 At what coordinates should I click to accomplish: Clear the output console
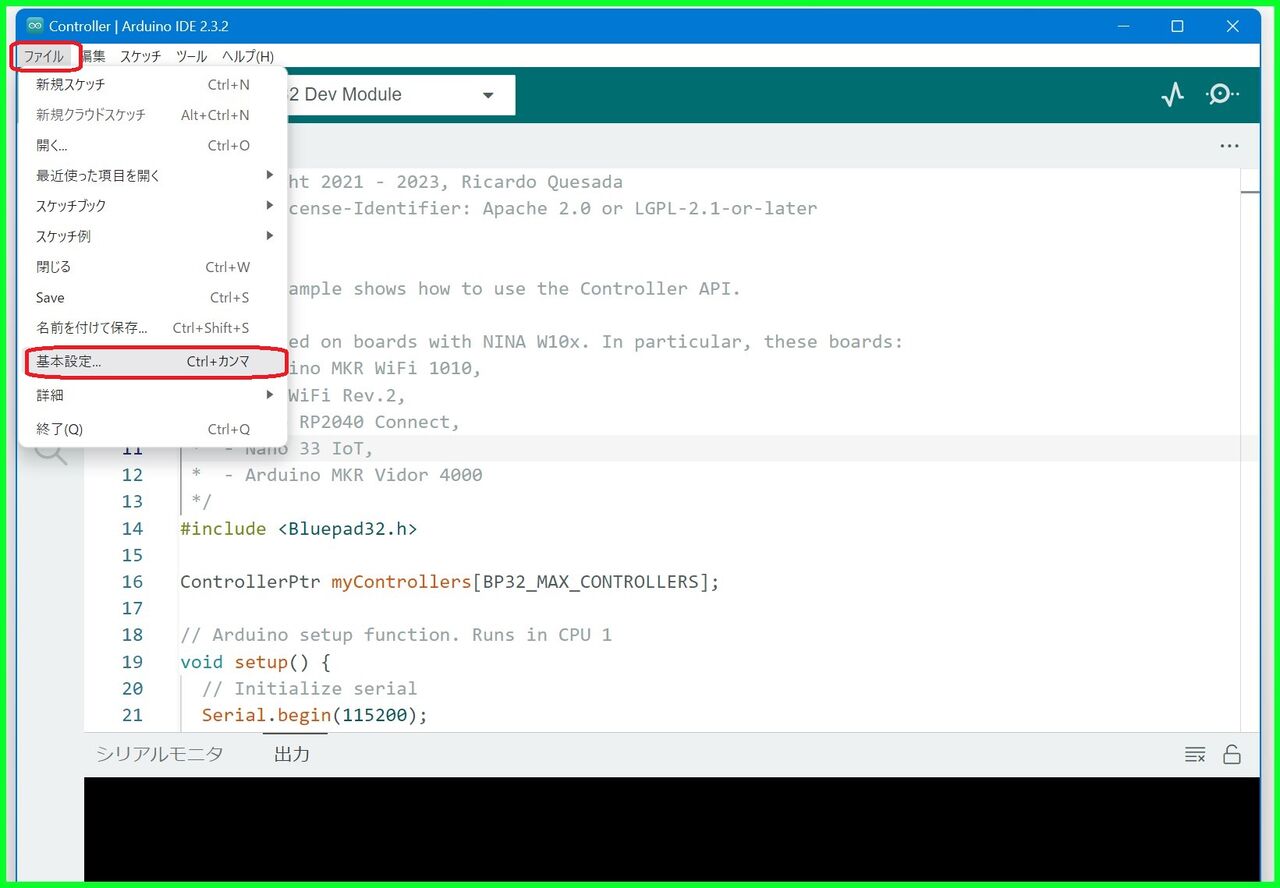click(1195, 755)
